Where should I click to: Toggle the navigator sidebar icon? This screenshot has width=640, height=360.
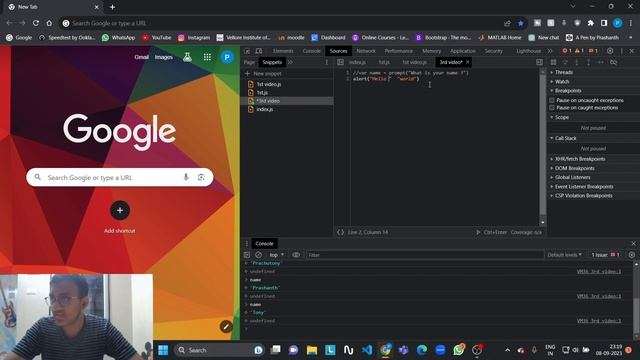coord(340,62)
